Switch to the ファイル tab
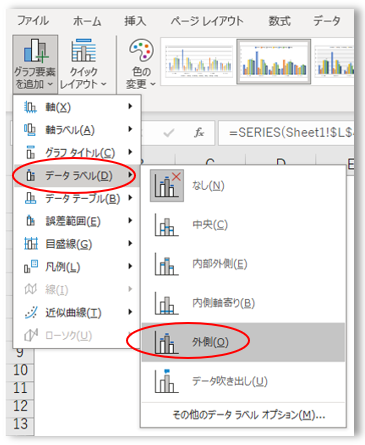365x445 pixels. click(33, 21)
